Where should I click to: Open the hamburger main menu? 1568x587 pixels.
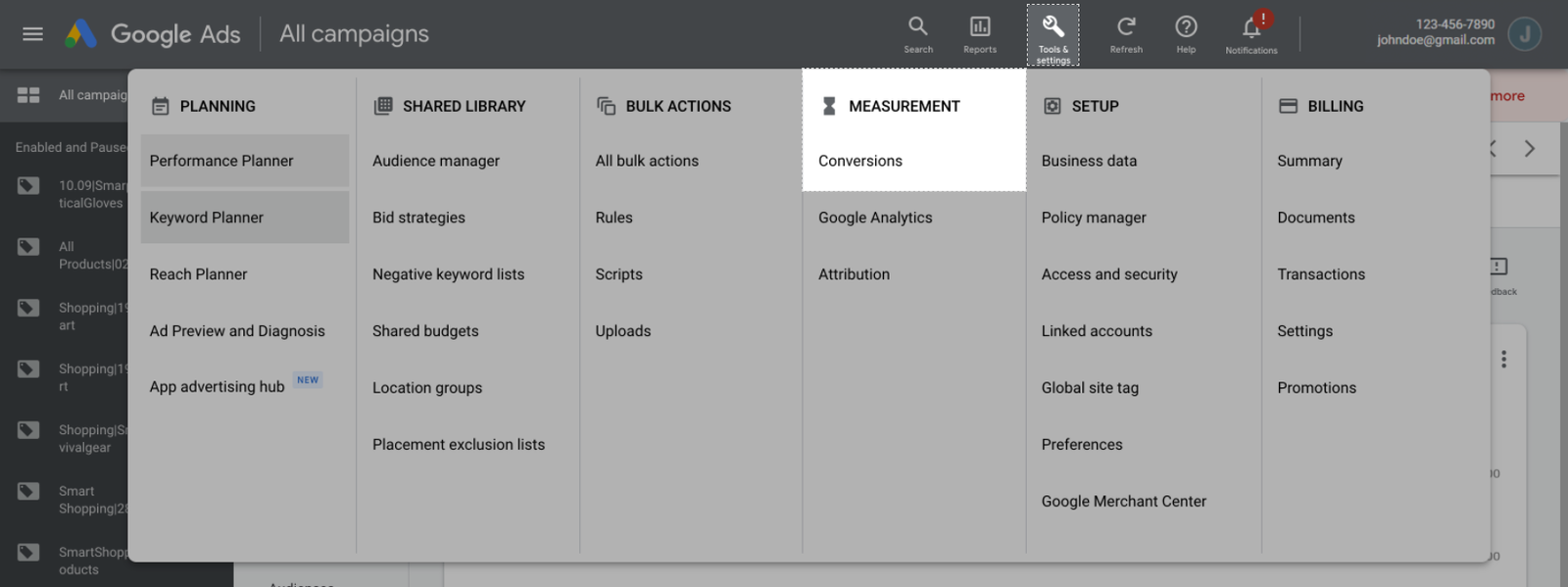point(32,34)
